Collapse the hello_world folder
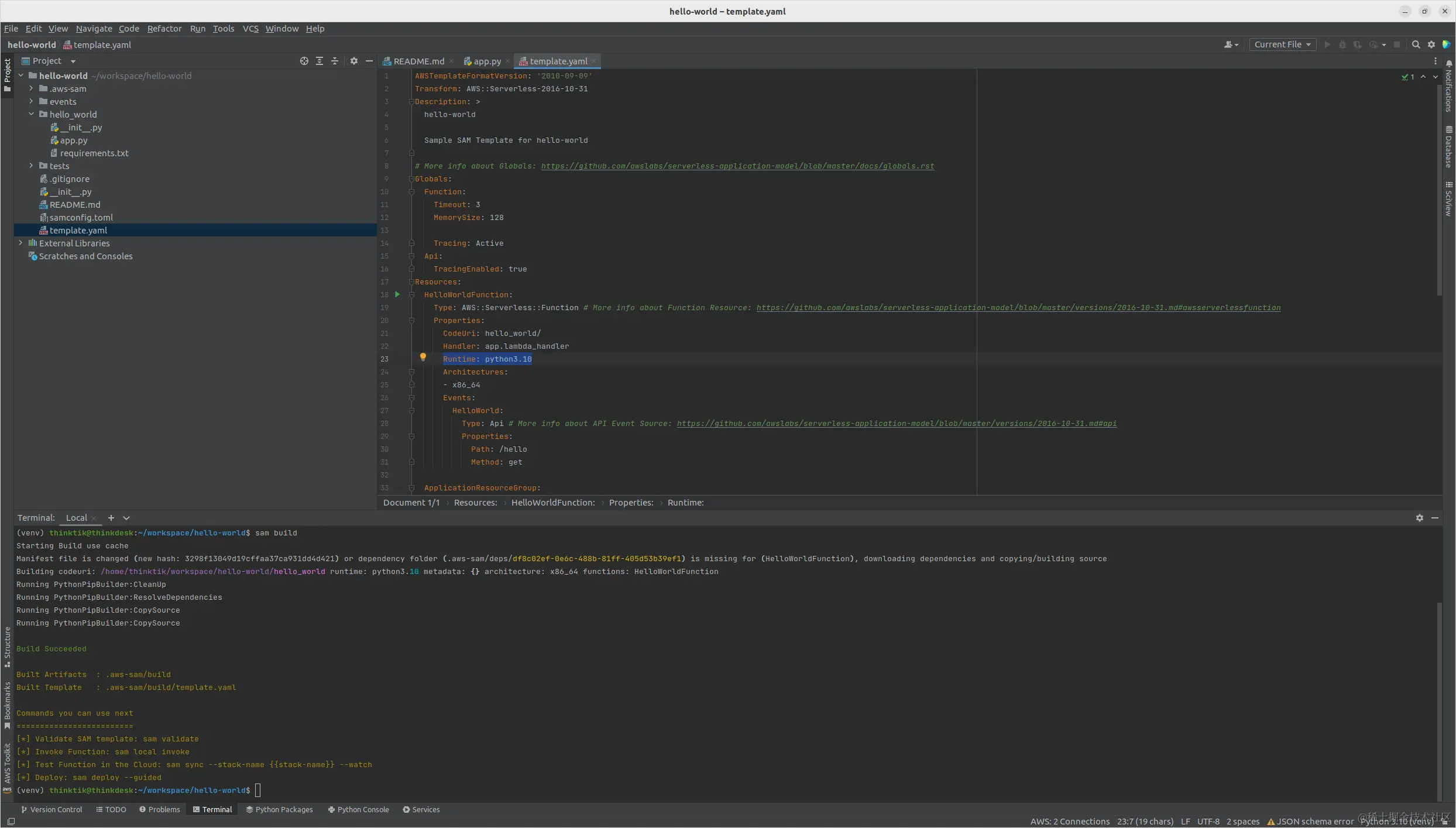 [x=32, y=115]
